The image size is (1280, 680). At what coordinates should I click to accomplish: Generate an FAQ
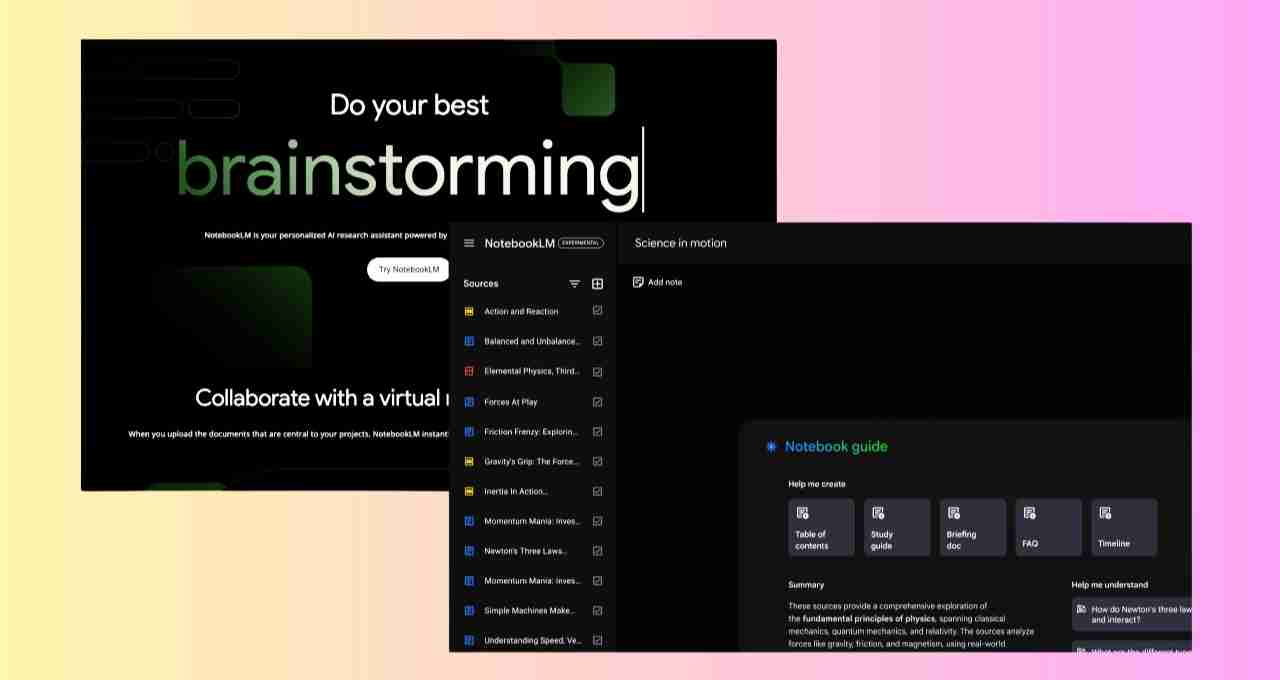point(1048,527)
